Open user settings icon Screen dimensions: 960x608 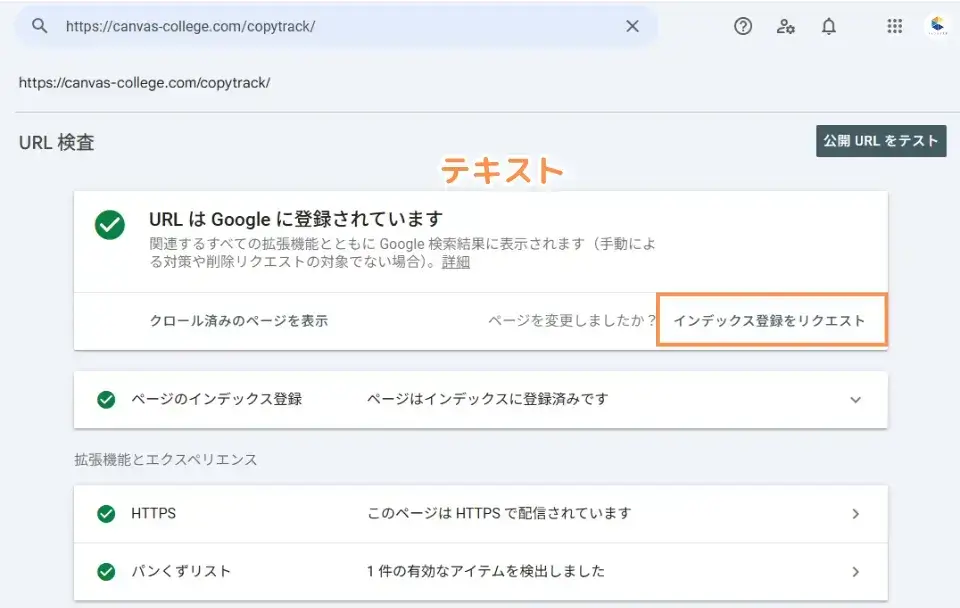tap(786, 27)
